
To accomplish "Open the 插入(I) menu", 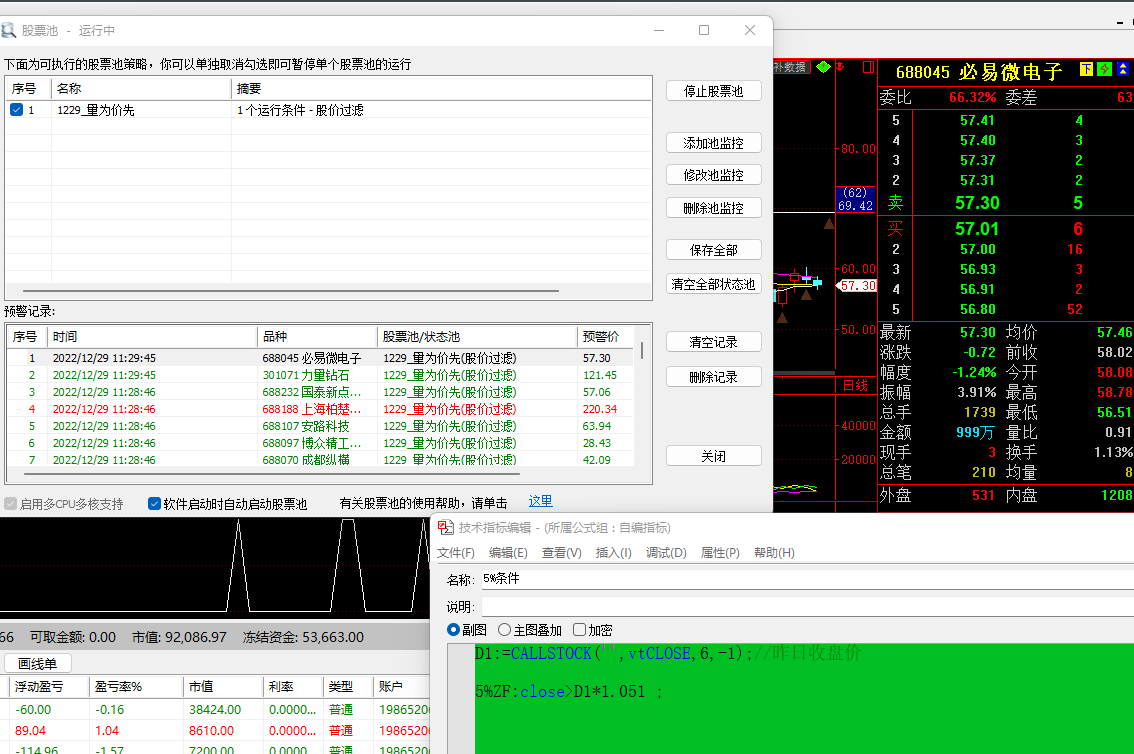I will pyautogui.click(x=613, y=553).
